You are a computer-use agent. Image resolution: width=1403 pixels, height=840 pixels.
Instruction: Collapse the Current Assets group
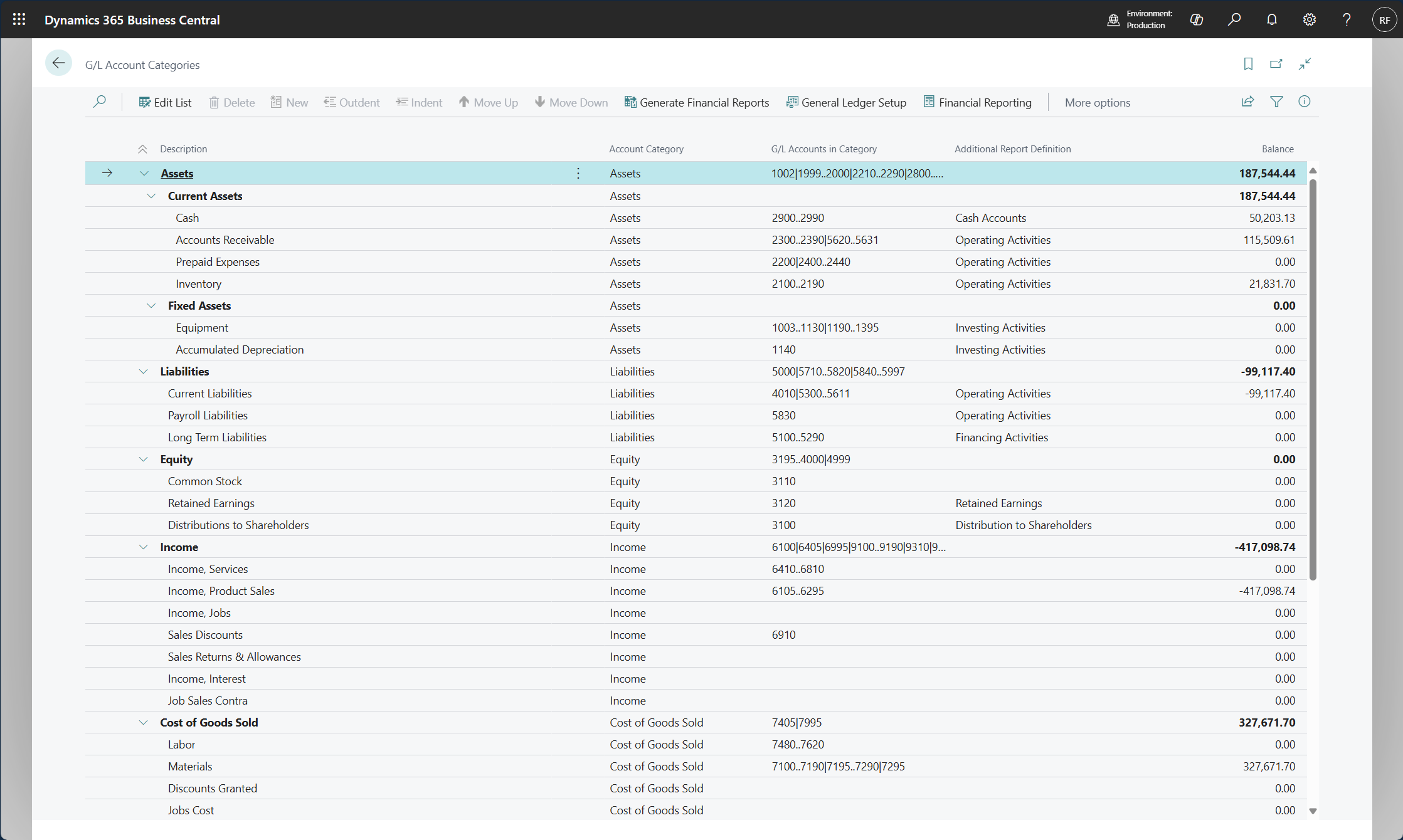[x=151, y=196]
